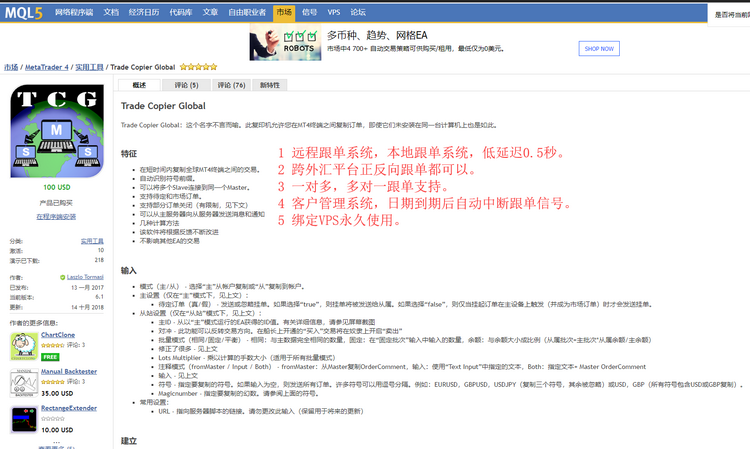Go to 市场 breadcrumb link
This screenshot has width=750, height=449.
[11, 67]
